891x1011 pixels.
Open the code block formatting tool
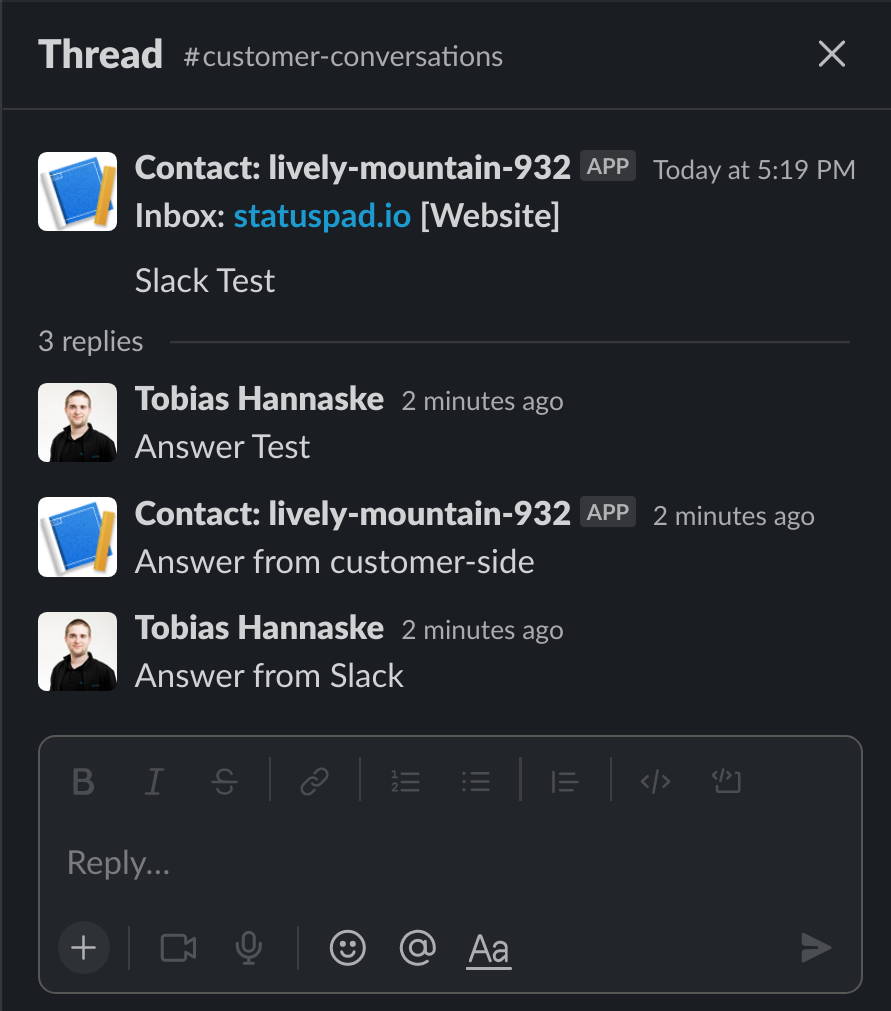click(726, 782)
